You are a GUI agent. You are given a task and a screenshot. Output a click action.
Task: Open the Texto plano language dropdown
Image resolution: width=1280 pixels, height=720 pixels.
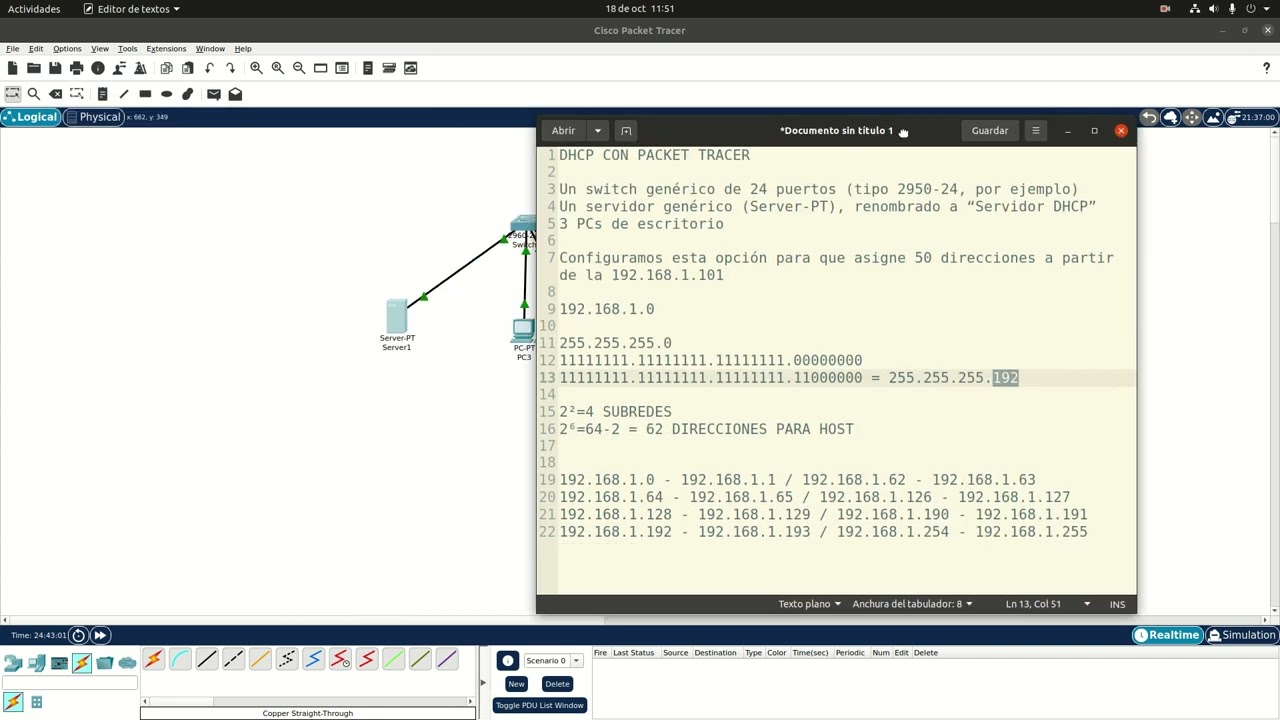click(x=810, y=604)
